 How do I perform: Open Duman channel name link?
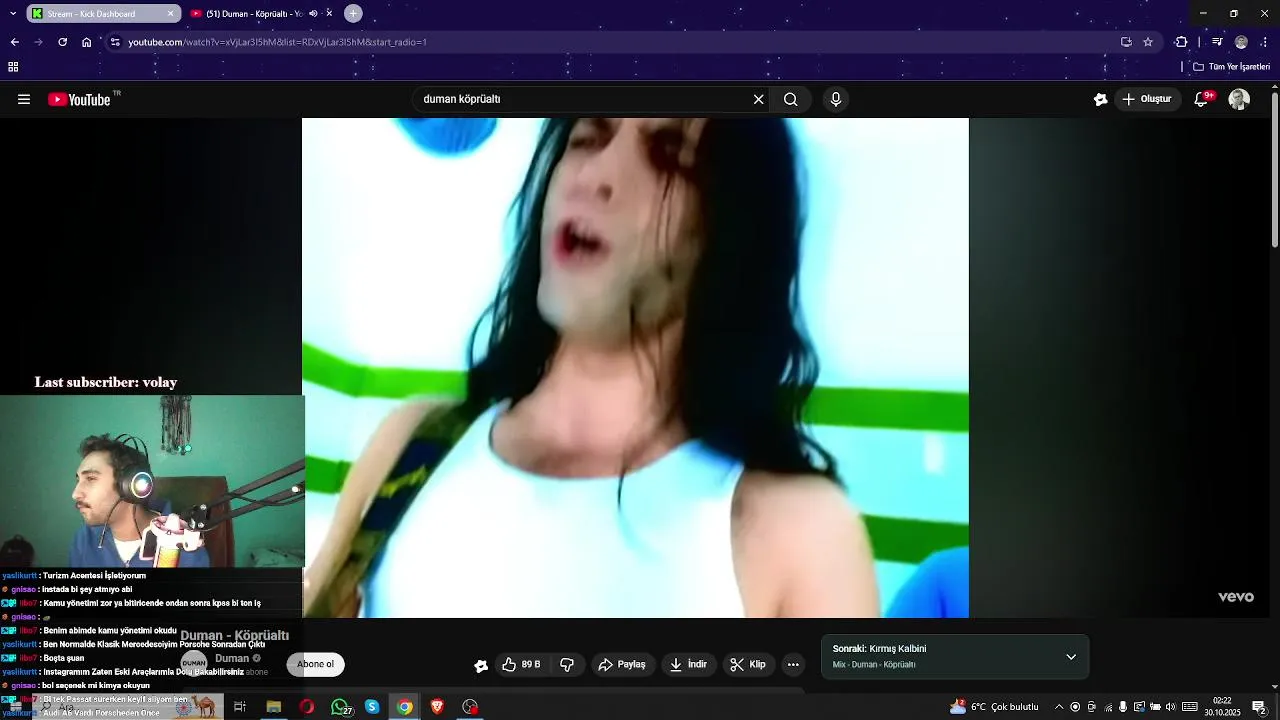pos(231,658)
